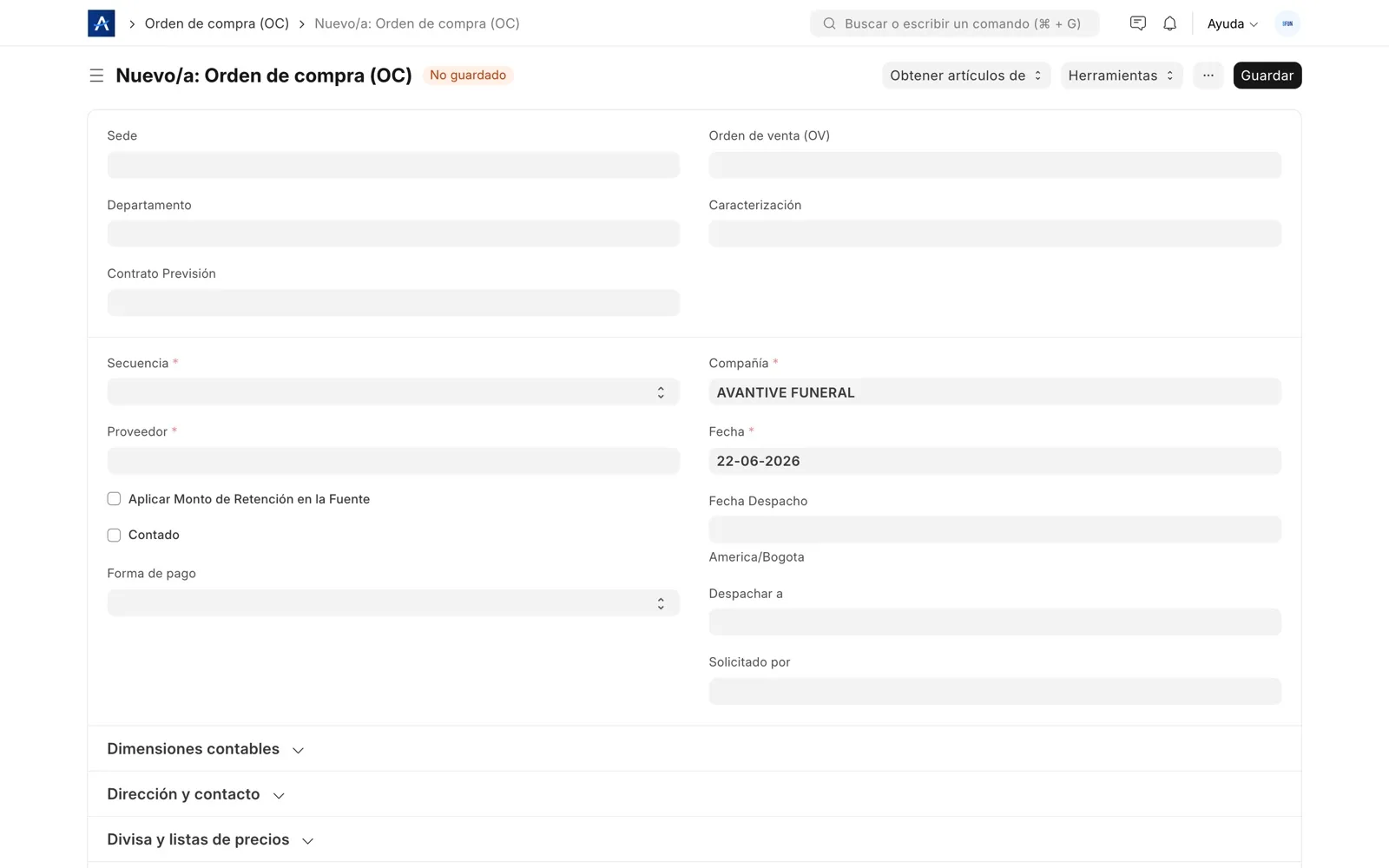
Task: Click the page title Nuevo/a: Orden de compra
Action: click(x=264, y=76)
